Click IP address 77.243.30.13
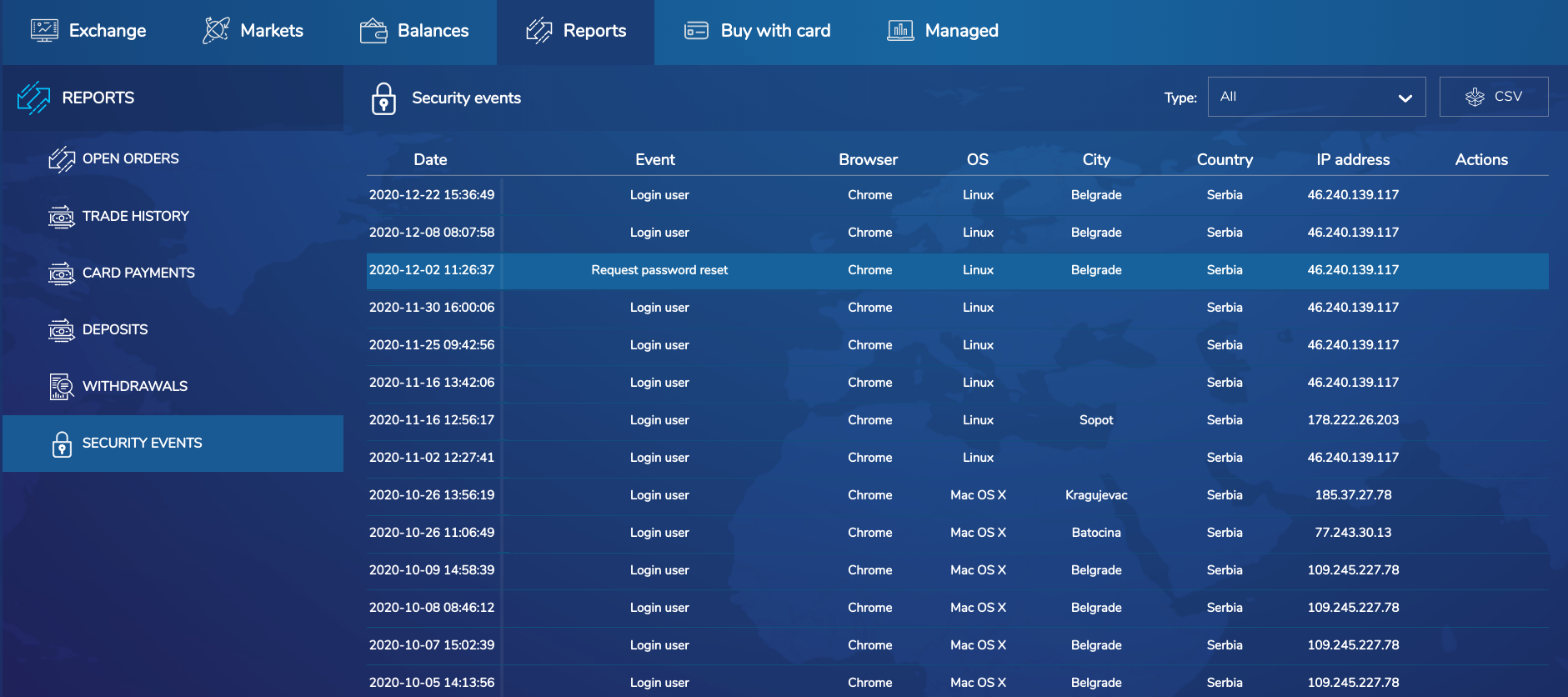 [x=1353, y=533]
